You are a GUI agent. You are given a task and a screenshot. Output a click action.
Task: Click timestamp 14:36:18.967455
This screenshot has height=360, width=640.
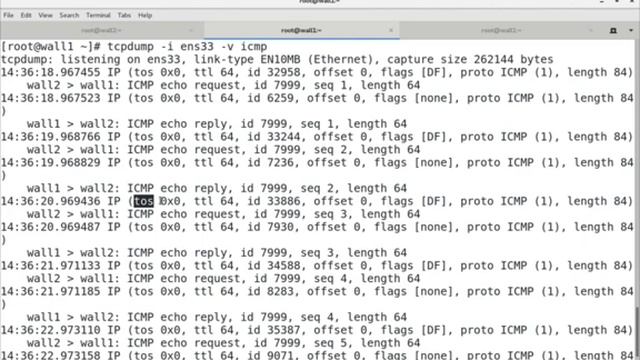coord(51,72)
